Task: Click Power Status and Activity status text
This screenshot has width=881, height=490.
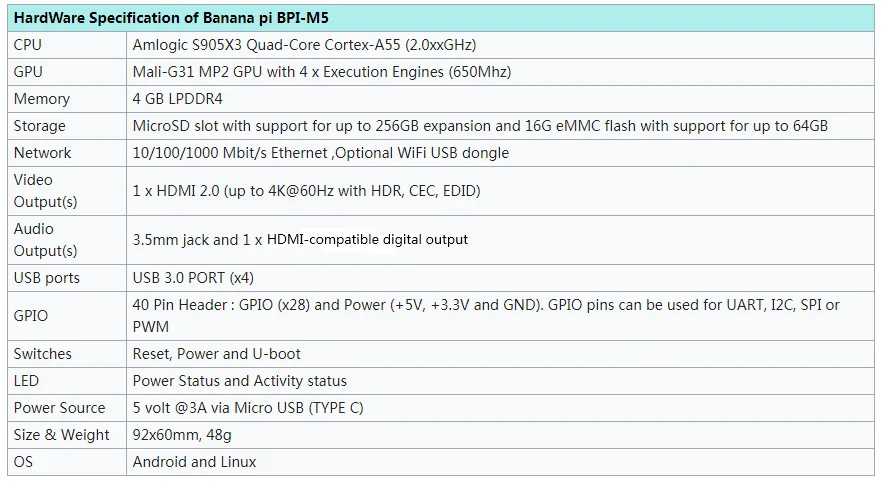Action: 239,381
